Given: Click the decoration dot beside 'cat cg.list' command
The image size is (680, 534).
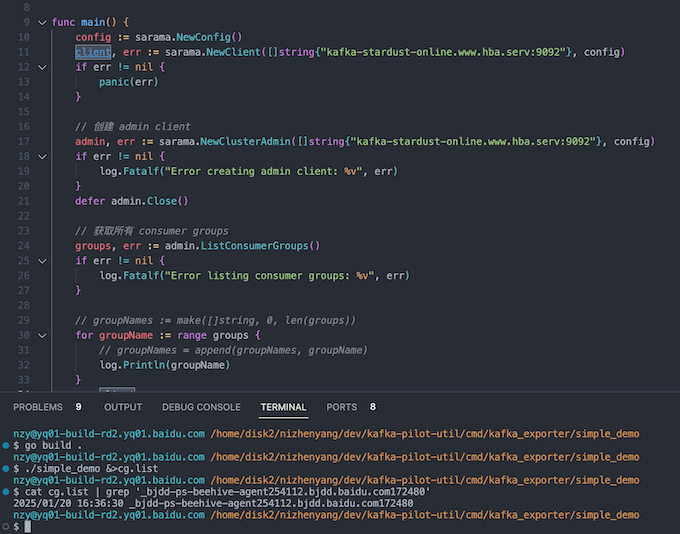Looking at the screenshot, I should (5, 491).
